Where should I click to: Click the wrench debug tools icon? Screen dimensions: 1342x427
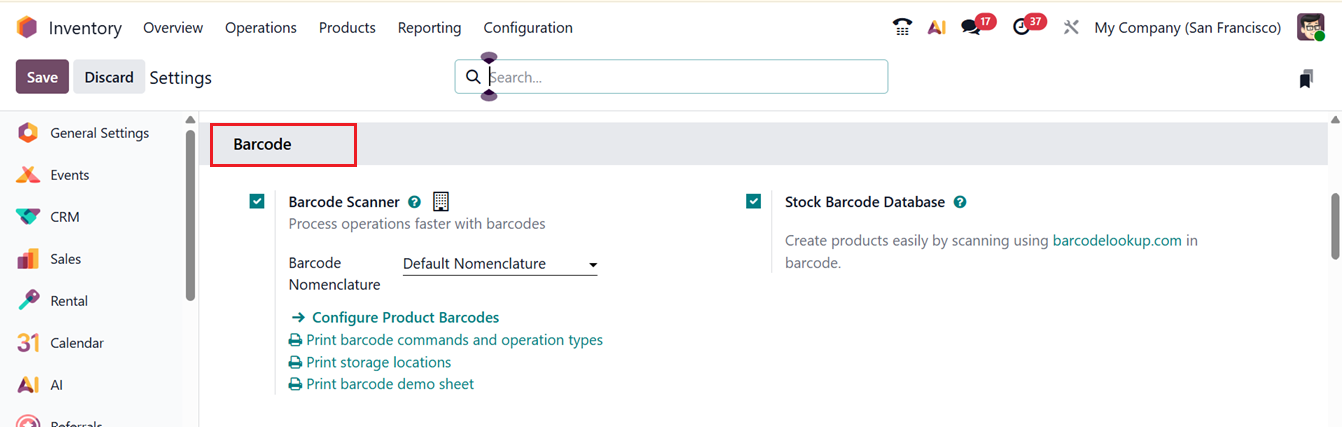(1071, 28)
